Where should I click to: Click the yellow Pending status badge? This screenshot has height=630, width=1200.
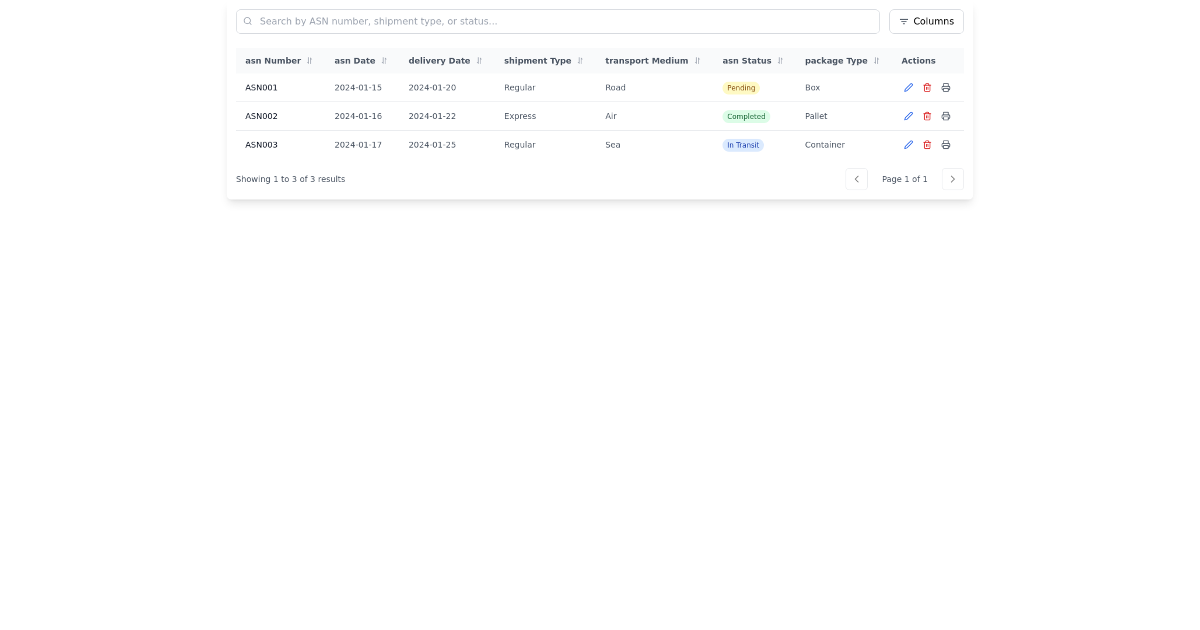coord(741,87)
